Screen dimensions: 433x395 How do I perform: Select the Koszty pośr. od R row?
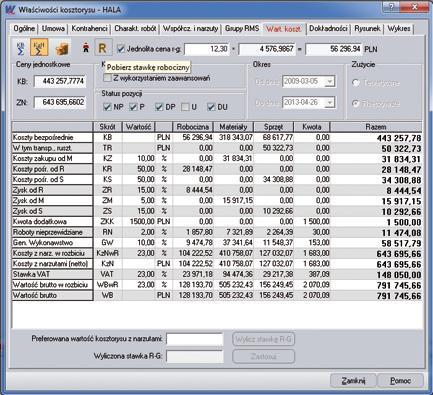click(x=52, y=169)
